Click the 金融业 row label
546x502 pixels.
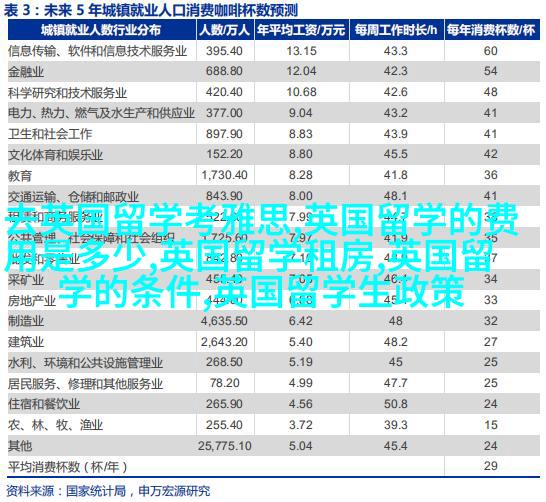coord(26,72)
